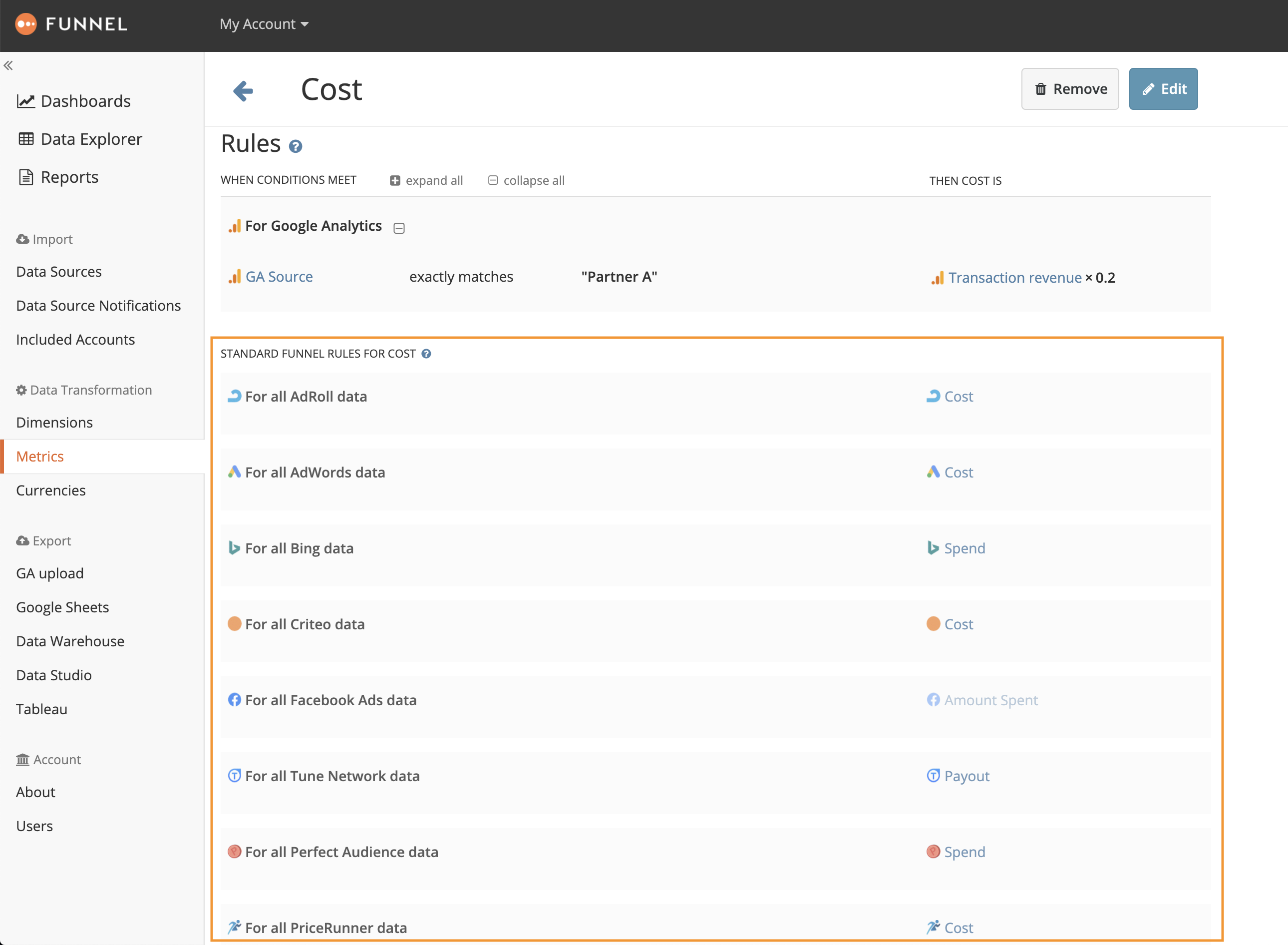Viewport: 1288px width, 945px height.
Task: Click the Data Explorer table icon
Action: [26, 139]
